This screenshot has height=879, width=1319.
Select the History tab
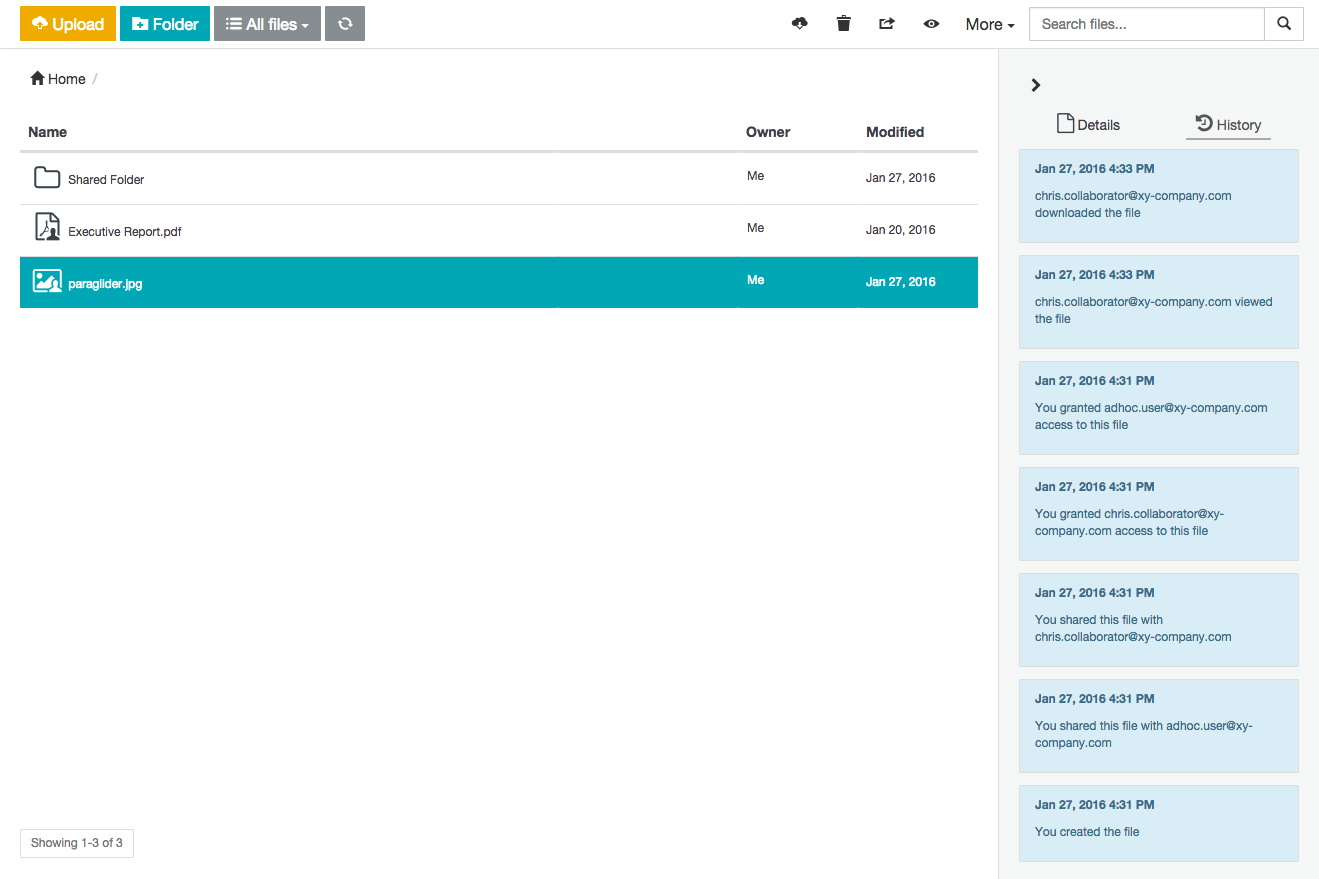(x=1228, y=125)
